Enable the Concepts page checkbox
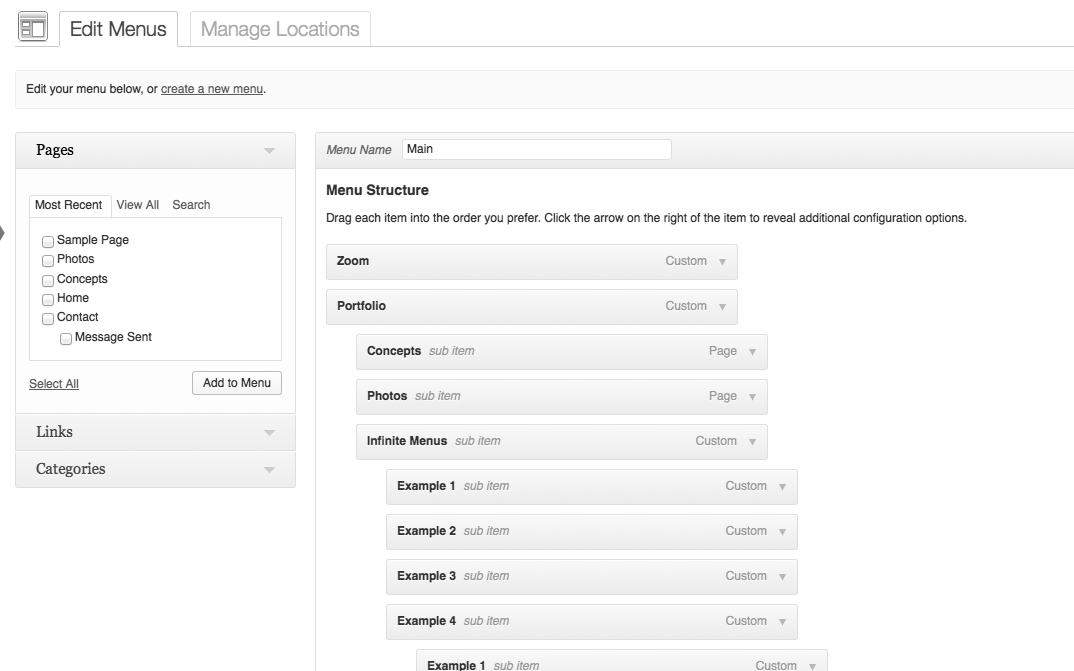 [48, 280]
